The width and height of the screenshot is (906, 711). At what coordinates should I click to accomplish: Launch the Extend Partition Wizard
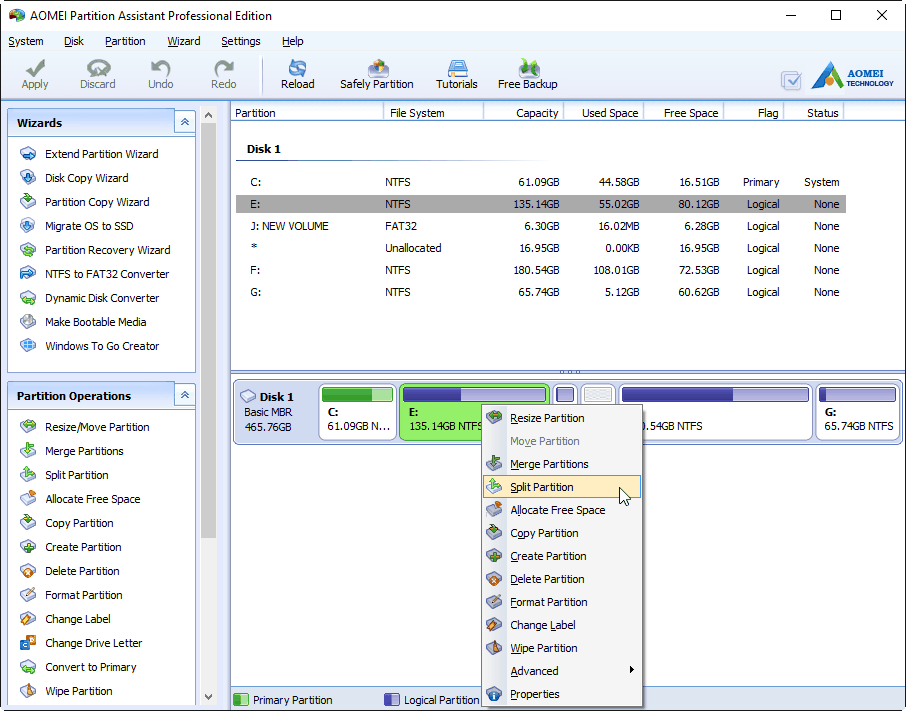pyautogui.click(x=90, y=154)
